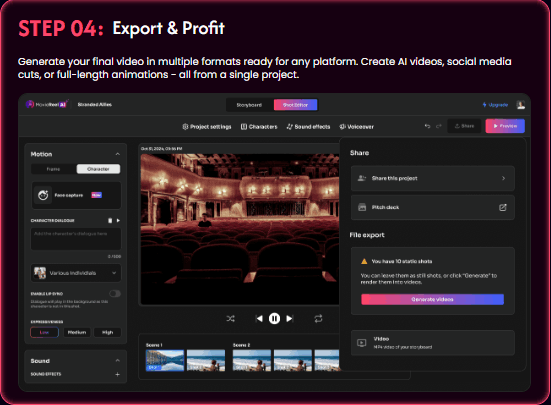The image size is (551, 405).
Task: Open the Sound effects menu item
Action: [x=309, y=127]
